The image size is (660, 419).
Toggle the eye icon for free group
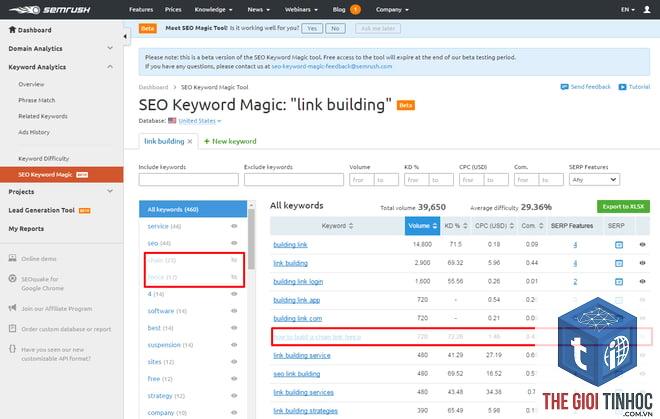pos(234,379)
